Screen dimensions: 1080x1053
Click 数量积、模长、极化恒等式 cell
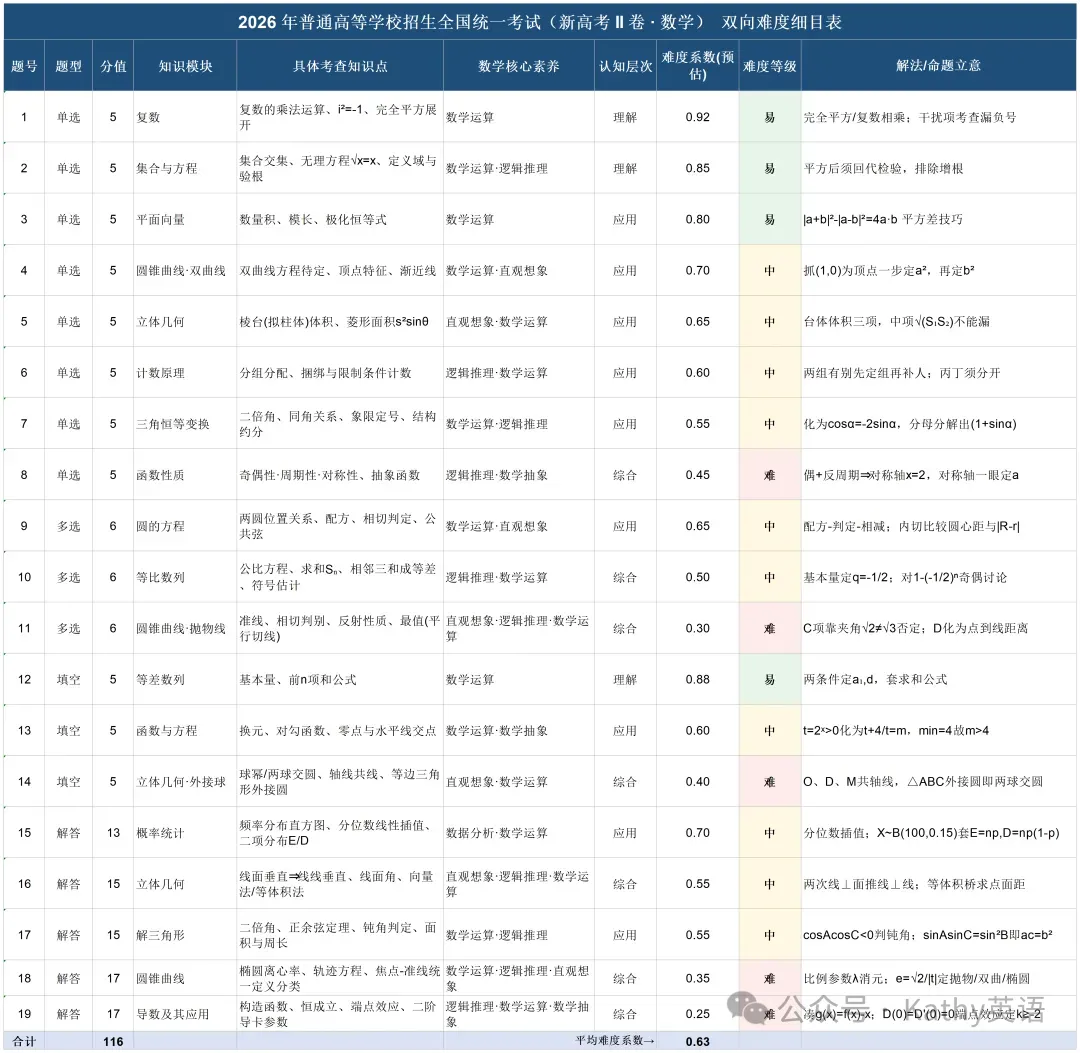[340, 220]
